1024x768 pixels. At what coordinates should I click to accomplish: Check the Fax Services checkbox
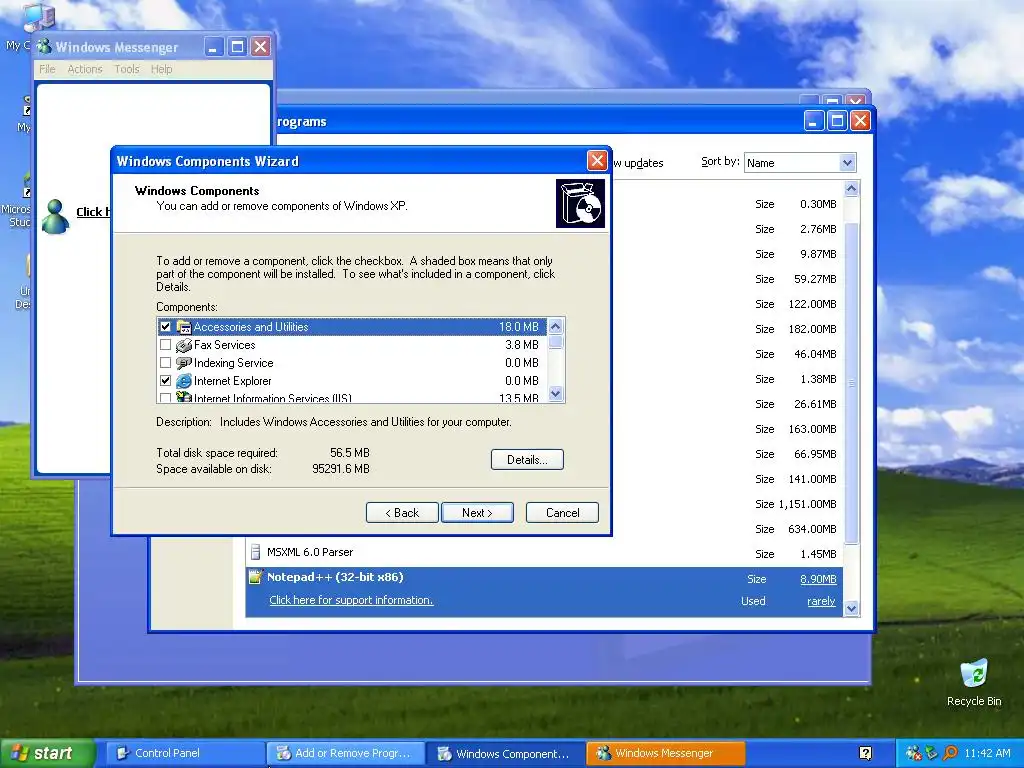tap(165, 345)
